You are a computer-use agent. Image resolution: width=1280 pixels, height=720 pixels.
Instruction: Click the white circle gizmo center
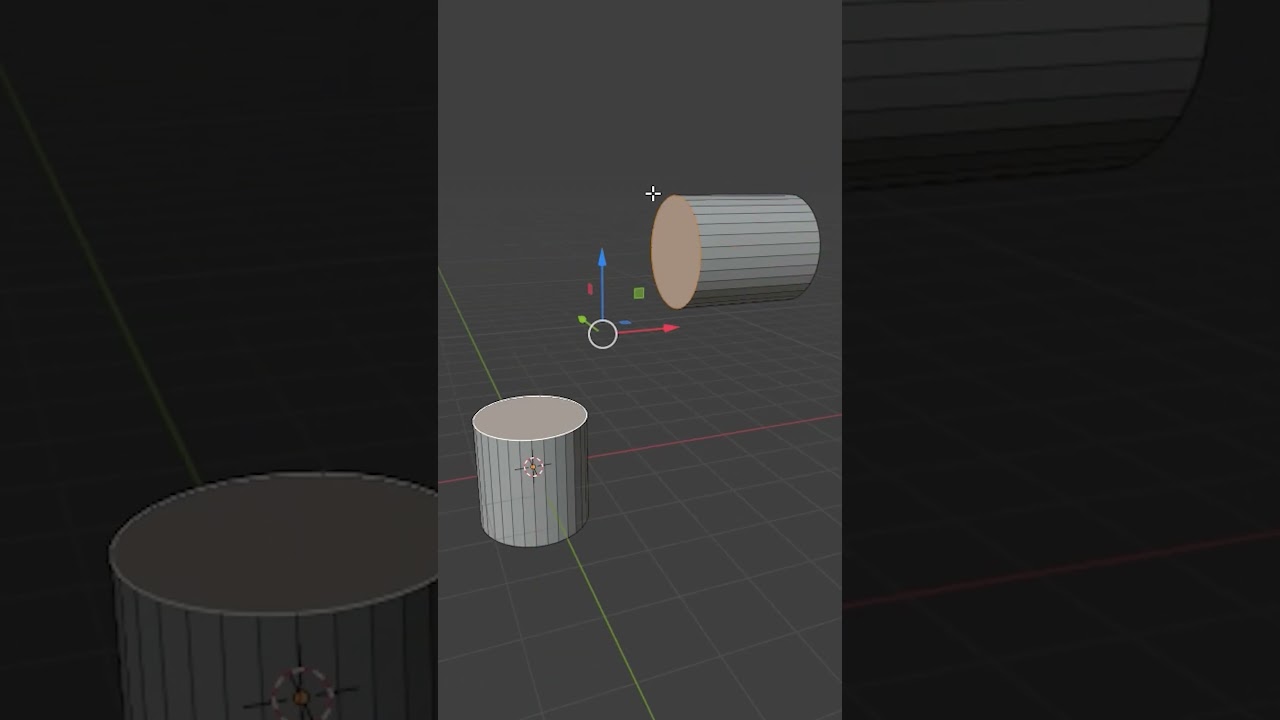point(603,334)
